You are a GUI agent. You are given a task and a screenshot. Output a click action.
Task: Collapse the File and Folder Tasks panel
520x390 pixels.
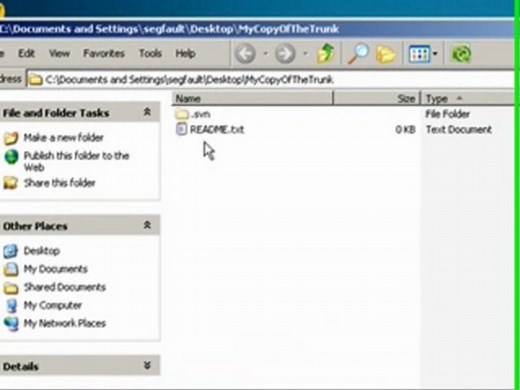coord(147,112)
